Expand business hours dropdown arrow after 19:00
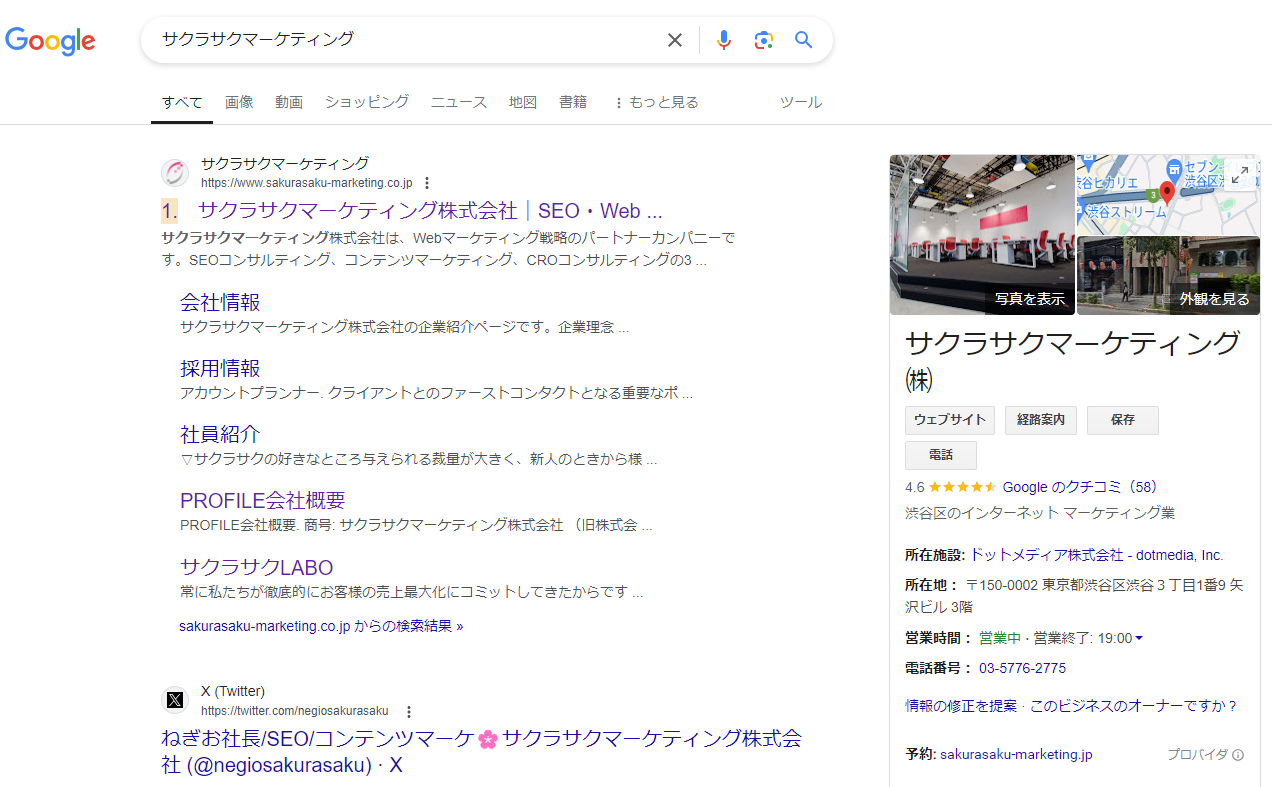 pyautogui.click(x=1139, y=638)
